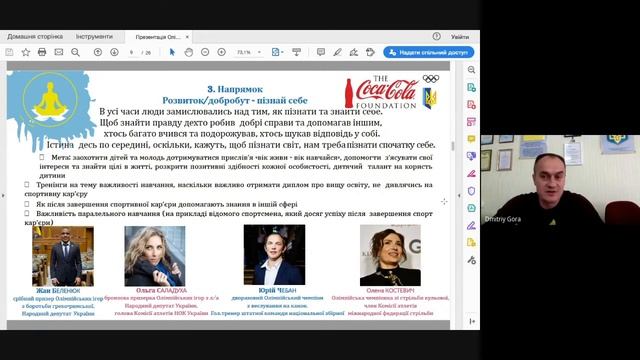
Task: Click the Жан БЕЛЕНЮК name caption
Action: click(x=58, y=291)
